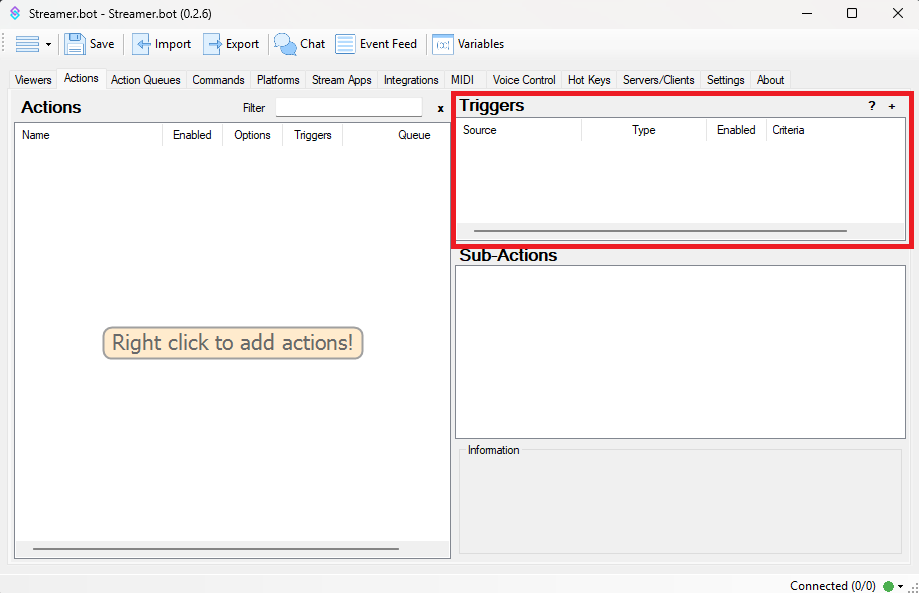Click the Import arrow icon
This screenshot has height=593, width=919.
[141, 44]
